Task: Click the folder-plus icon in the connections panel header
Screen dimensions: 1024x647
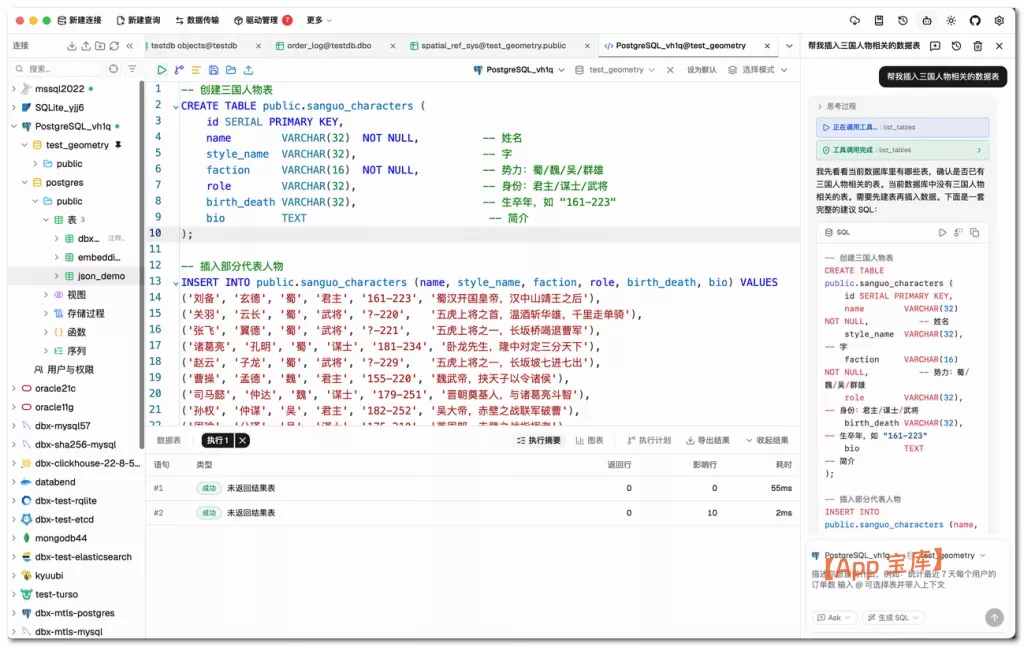Action: coord(100,46)
